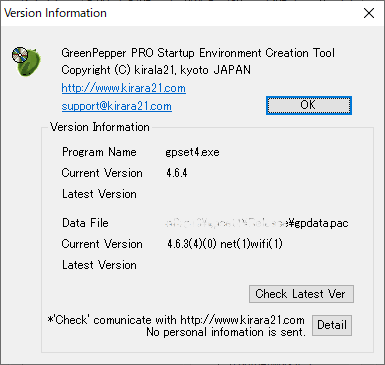Open the Detail button
385x365 pixels.
pos(332,325)
